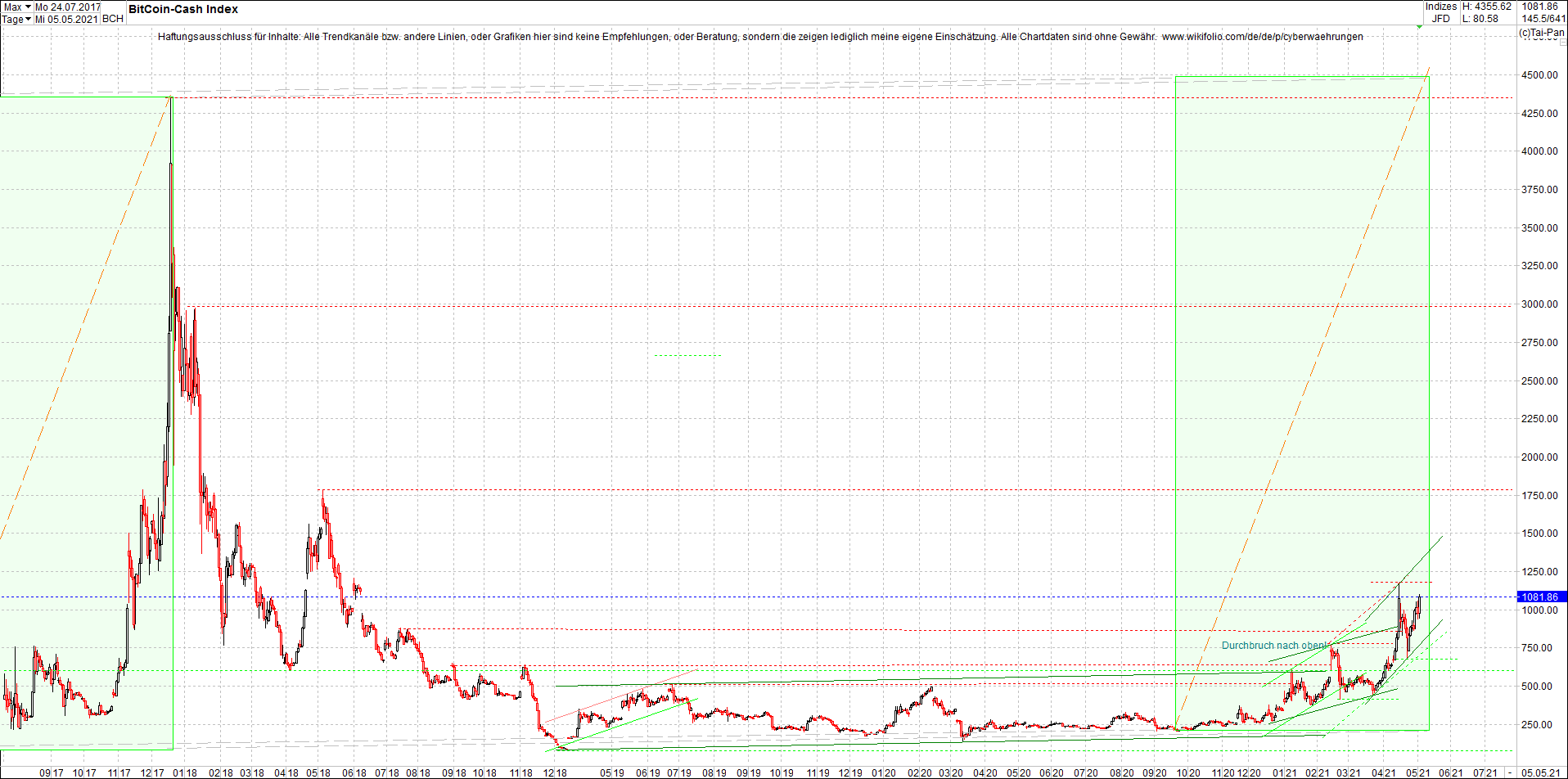Select the JFD data source label
Image resolution: width=1568 pixels, height=779 pixels.
1441,17
